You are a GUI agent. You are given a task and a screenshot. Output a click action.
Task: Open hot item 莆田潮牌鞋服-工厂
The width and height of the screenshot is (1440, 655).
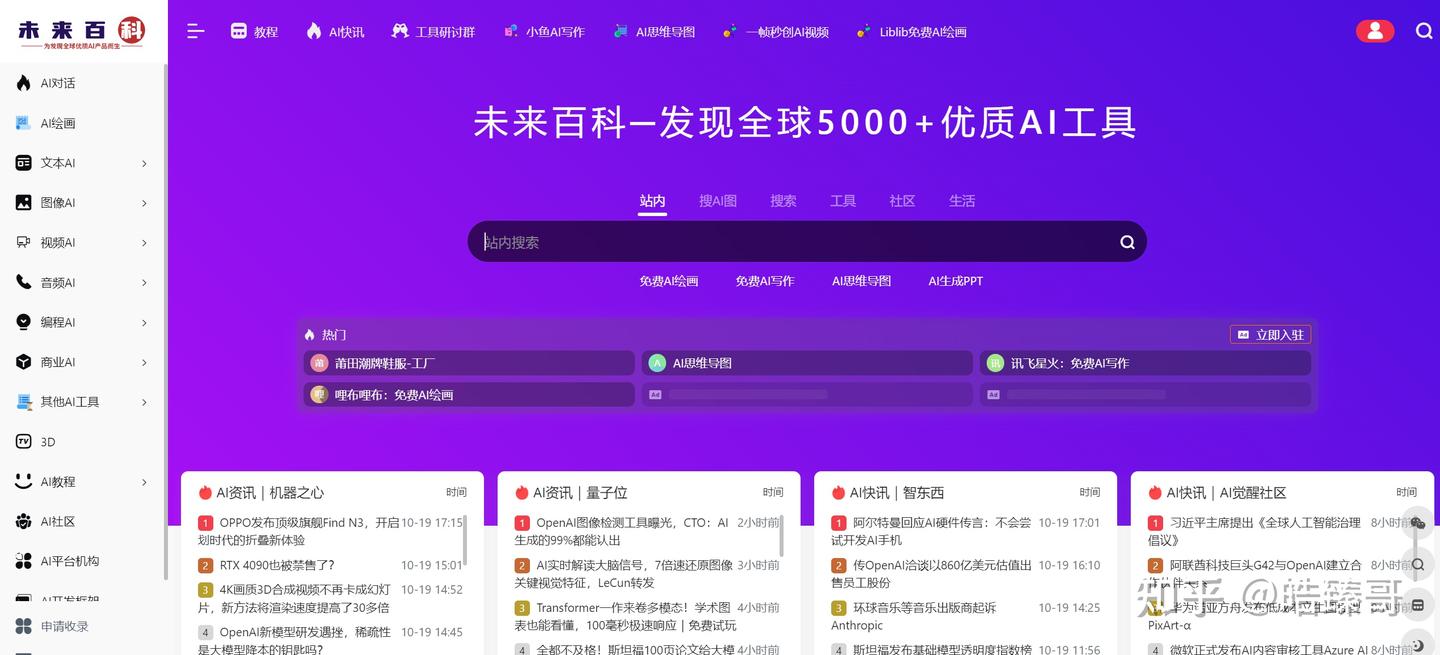(469, 363)
